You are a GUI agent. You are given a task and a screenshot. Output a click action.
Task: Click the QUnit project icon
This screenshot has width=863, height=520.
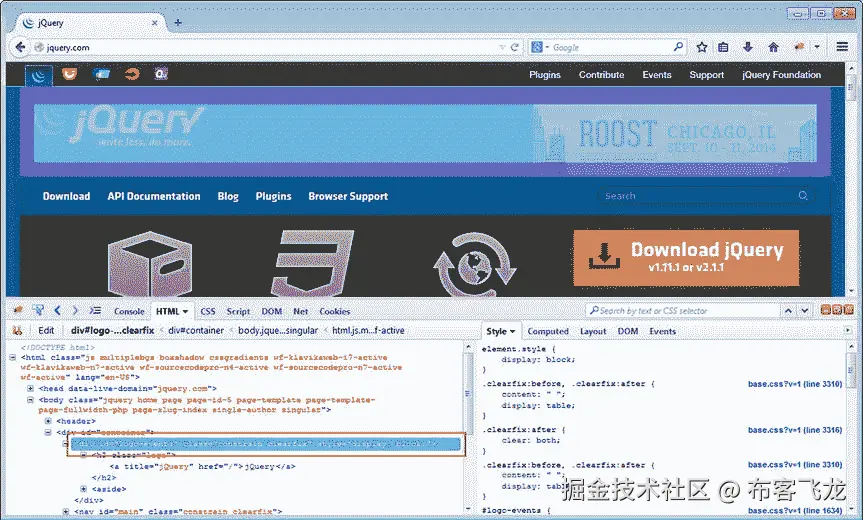pos(161,73)
